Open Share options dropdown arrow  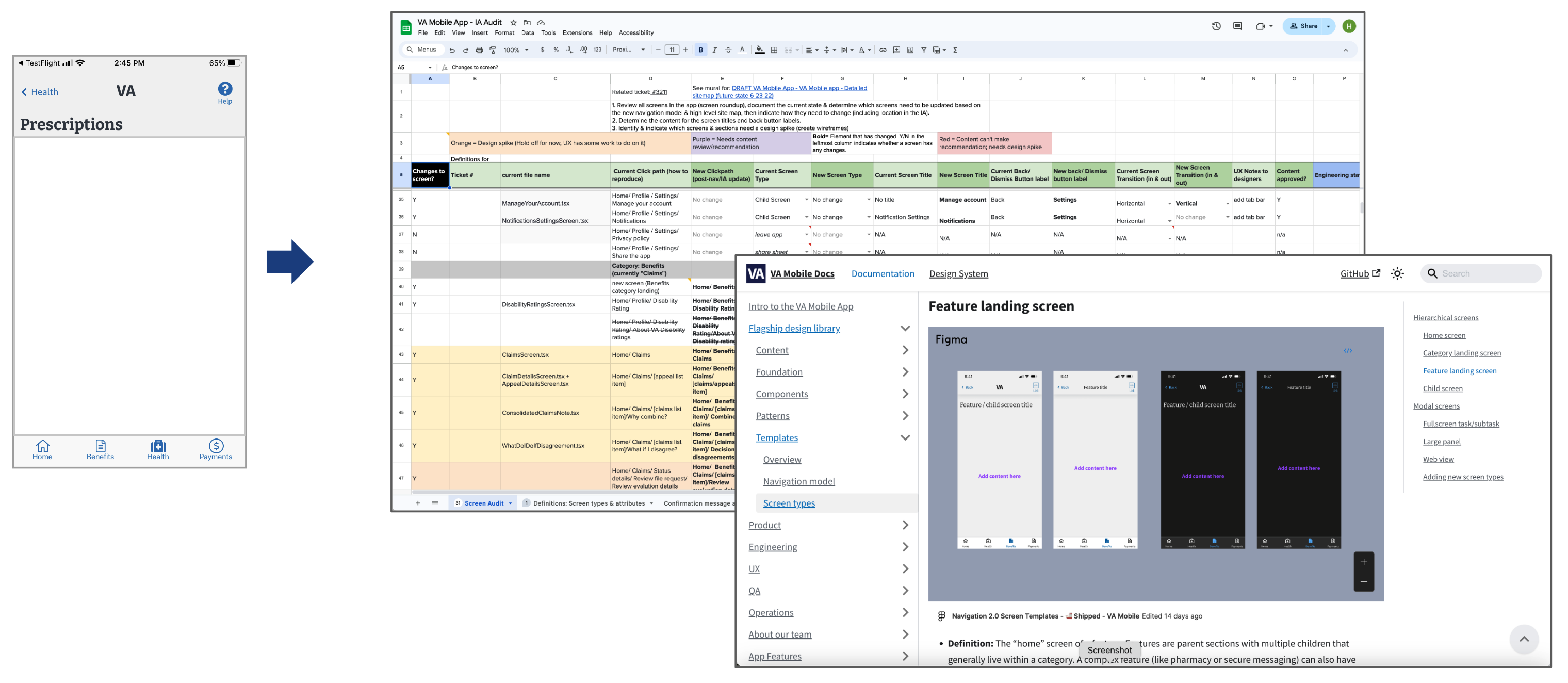pyautogui.click(x=1328, y=26)
